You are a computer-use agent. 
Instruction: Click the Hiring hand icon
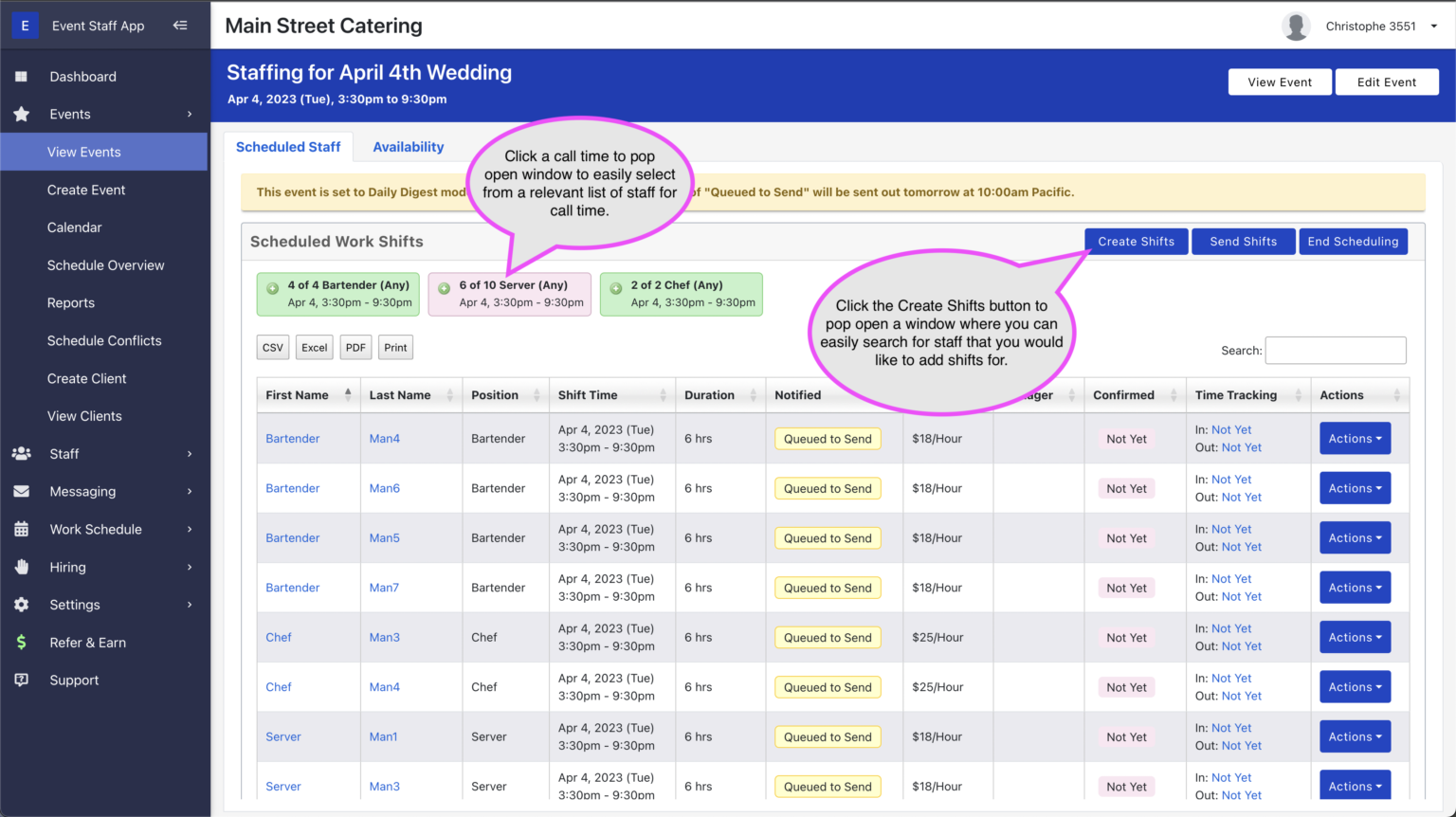point(22,567)
